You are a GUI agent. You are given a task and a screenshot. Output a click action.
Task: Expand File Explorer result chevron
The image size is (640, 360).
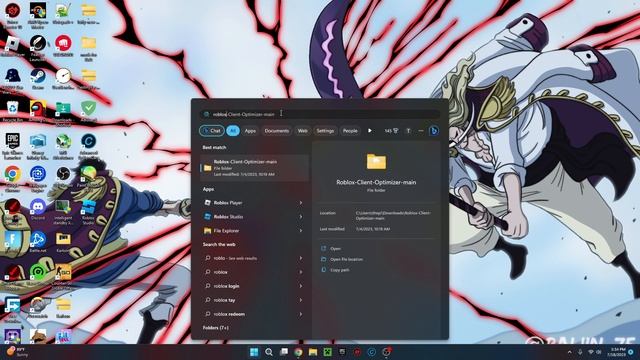301,231
